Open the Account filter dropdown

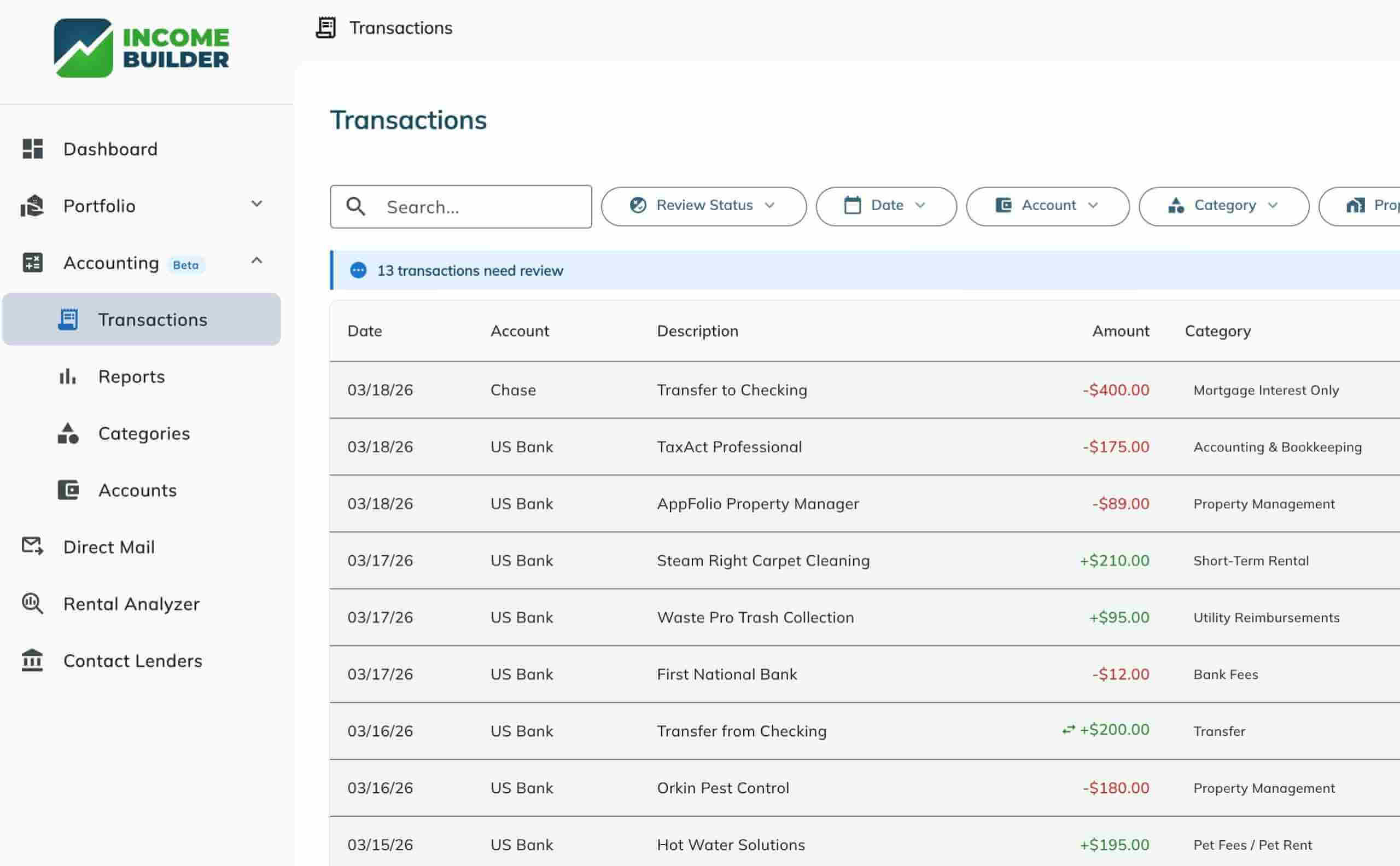point(1047,206)
